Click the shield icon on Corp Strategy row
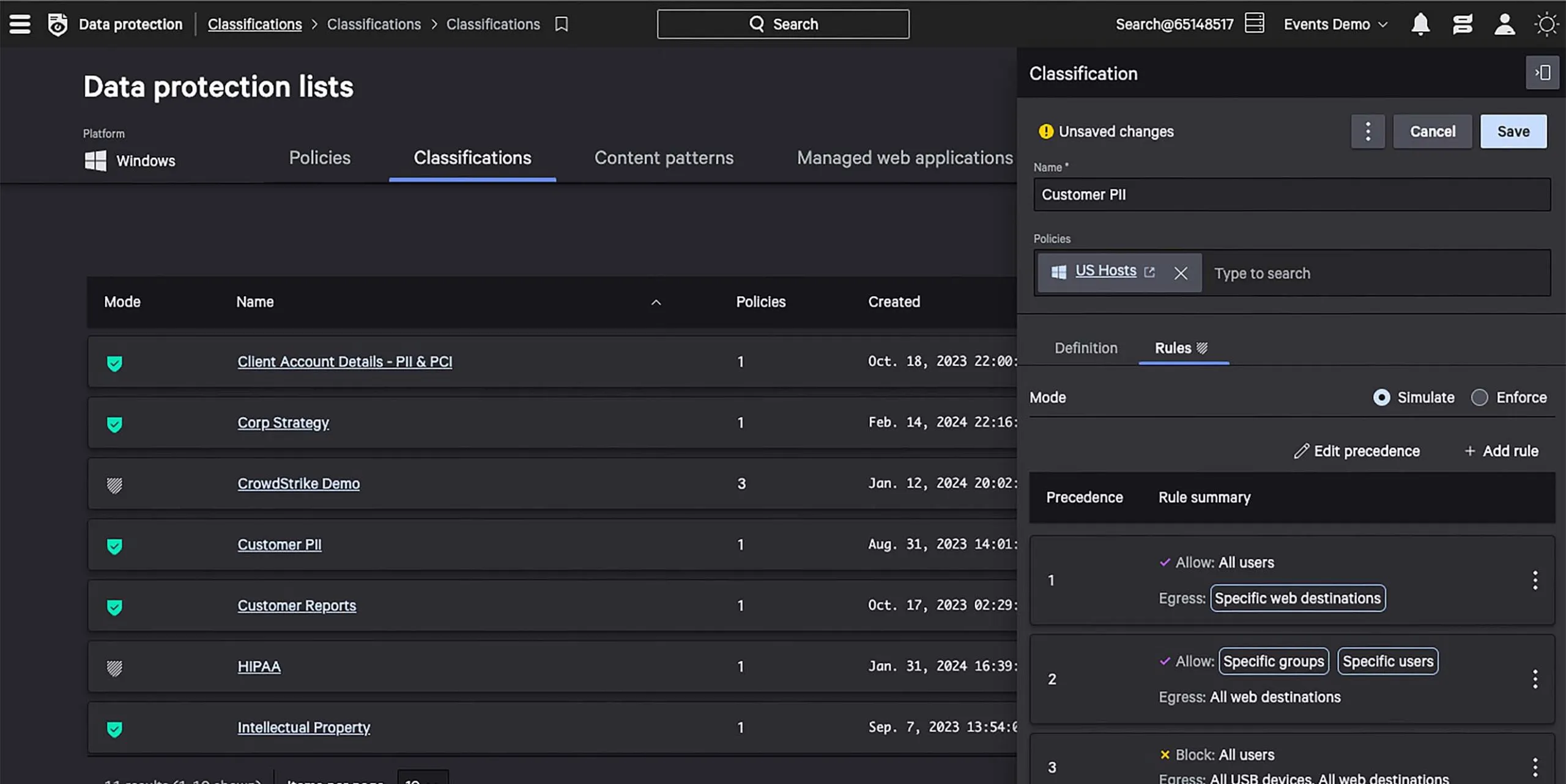This screenshot has width=1566, height=784. [x=114, y=424]
